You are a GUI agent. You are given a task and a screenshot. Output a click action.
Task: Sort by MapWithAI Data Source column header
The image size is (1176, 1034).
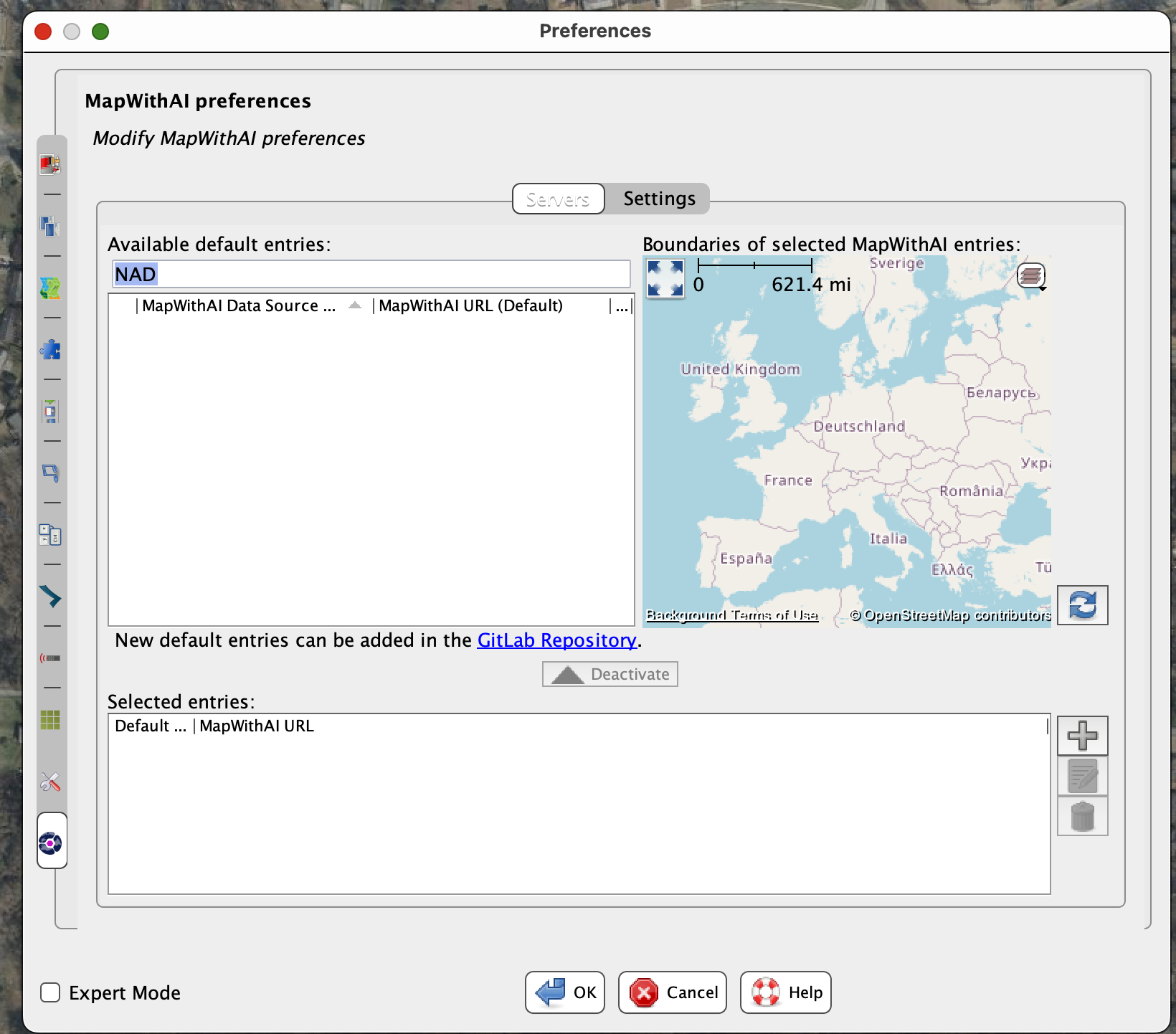click(x=253, y=305)
